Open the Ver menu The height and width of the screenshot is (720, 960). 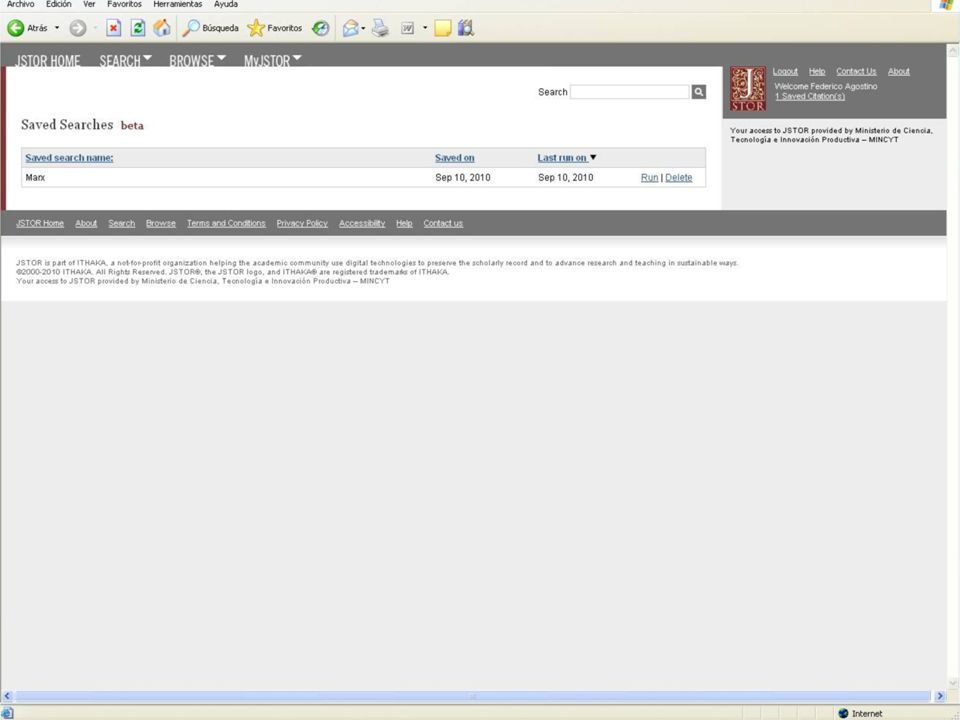(x=89, y=4)
